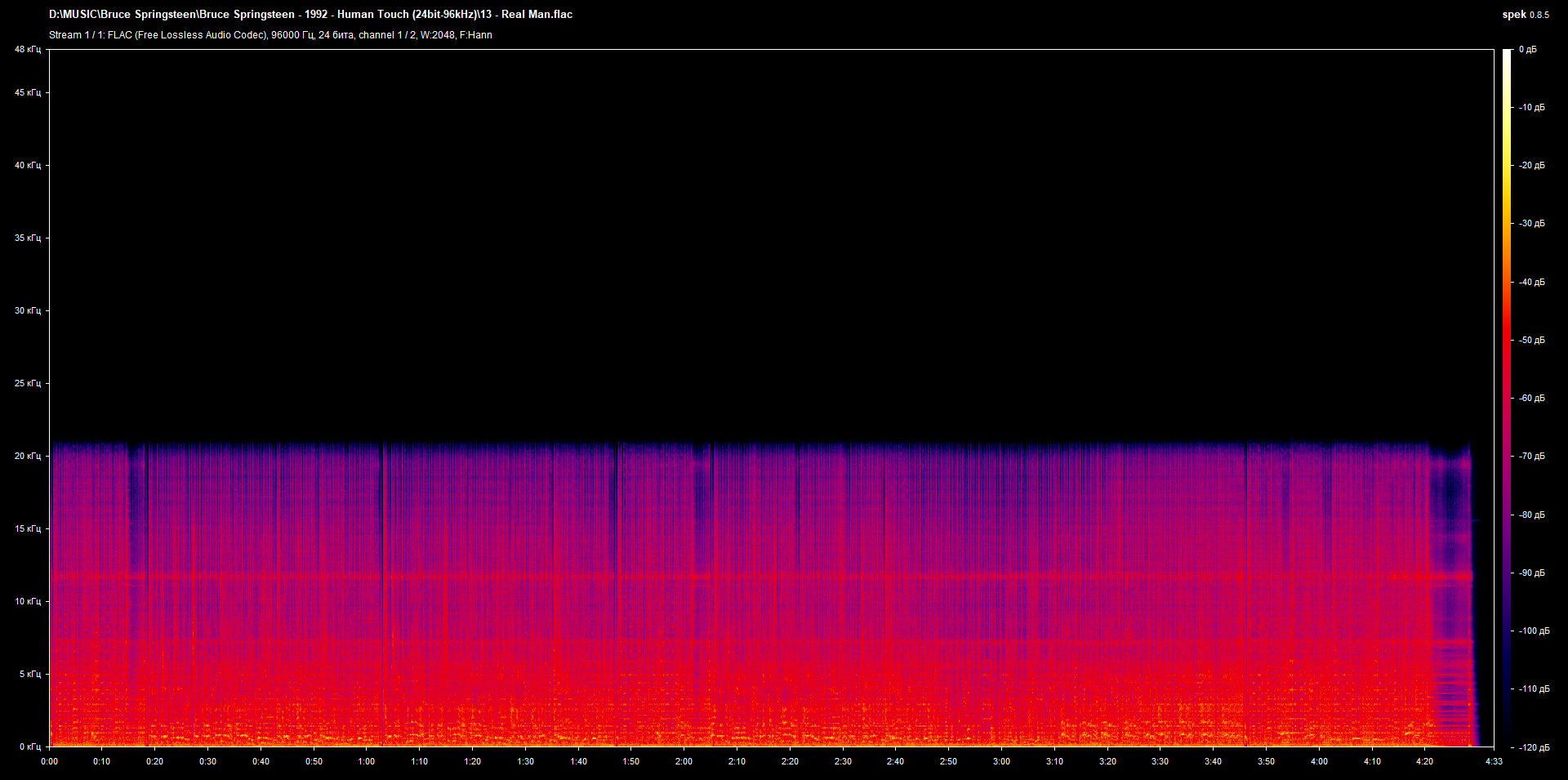Image resolution: width=1568 pixels, height=780 pixels.
Task: Select the 0:00 time marker
Action: click(x=49, y=761)
